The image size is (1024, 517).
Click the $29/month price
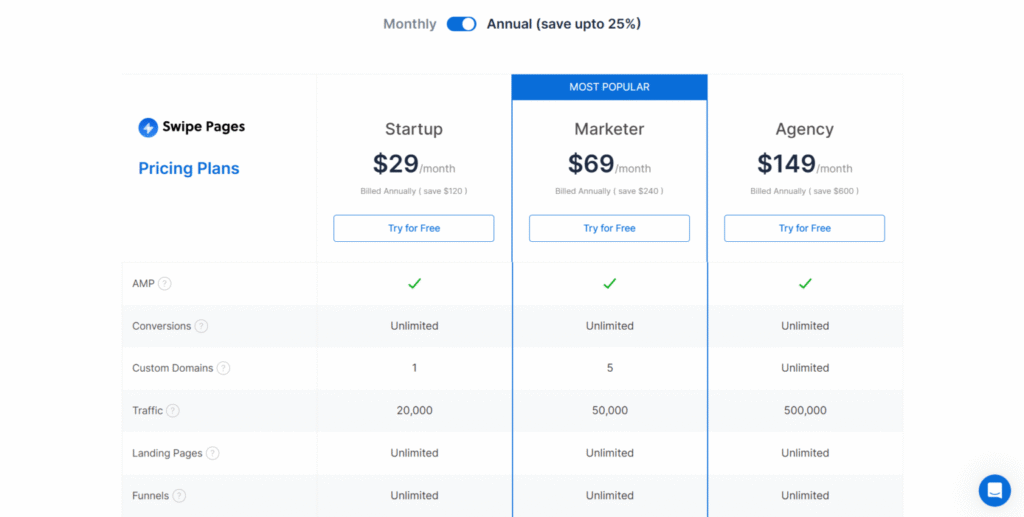pos(414,164)
